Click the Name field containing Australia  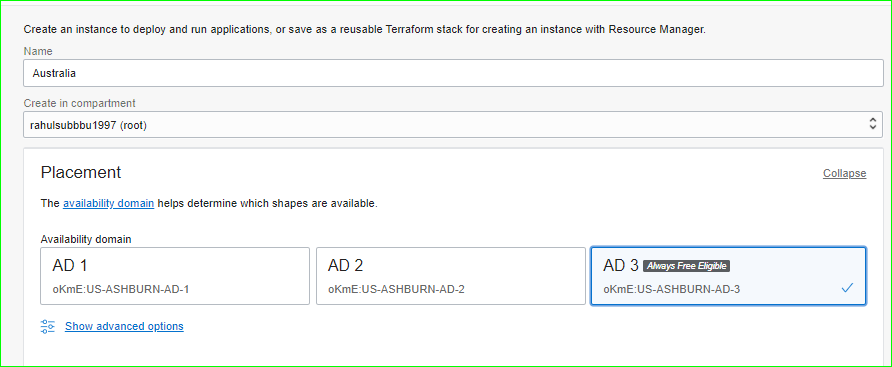pyautogui.click(x=453, y=73)
